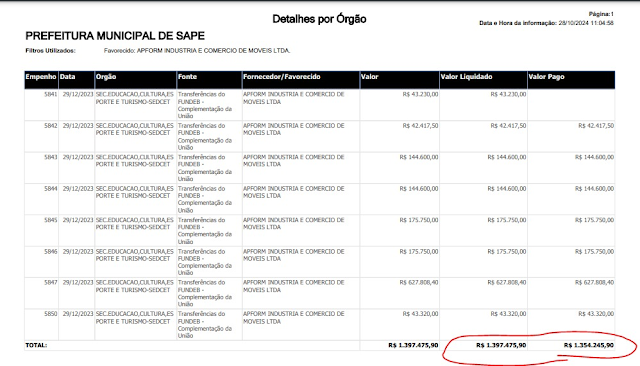Click the date in row 5841

78,94
